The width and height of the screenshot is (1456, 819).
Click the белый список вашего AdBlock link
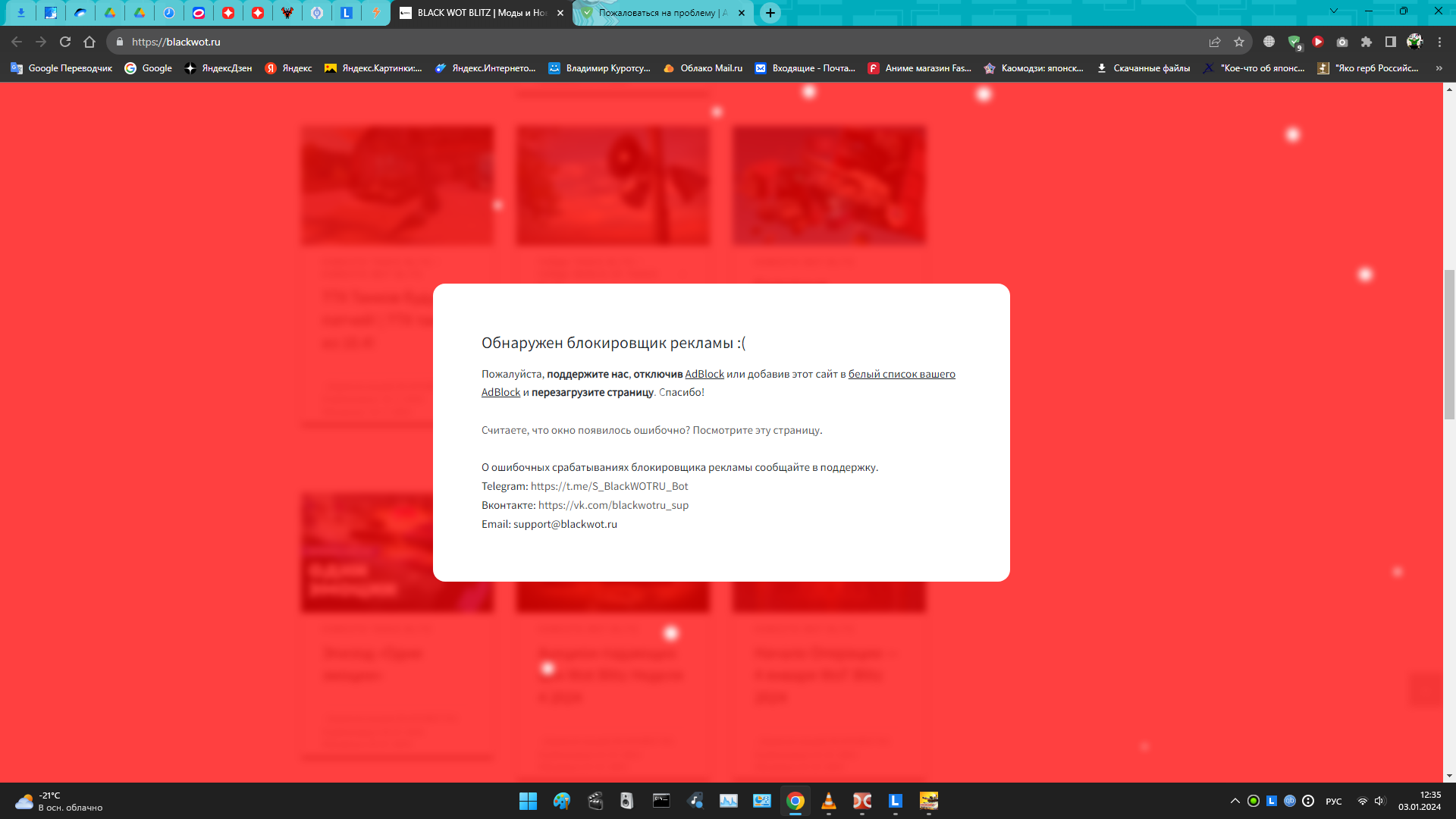coord(901,374)
